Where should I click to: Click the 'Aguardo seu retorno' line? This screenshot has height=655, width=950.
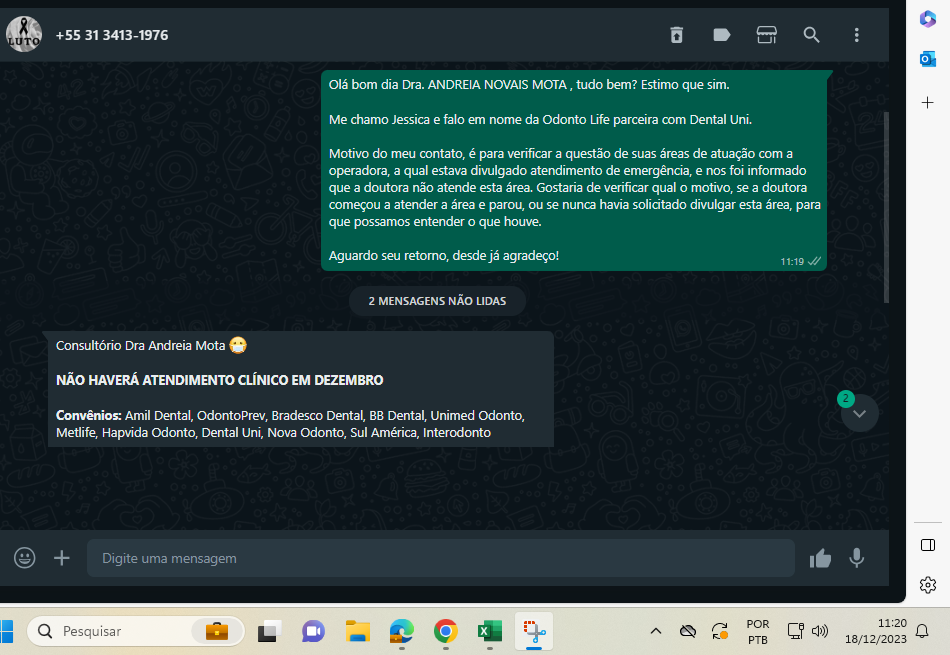pos(443,256)
